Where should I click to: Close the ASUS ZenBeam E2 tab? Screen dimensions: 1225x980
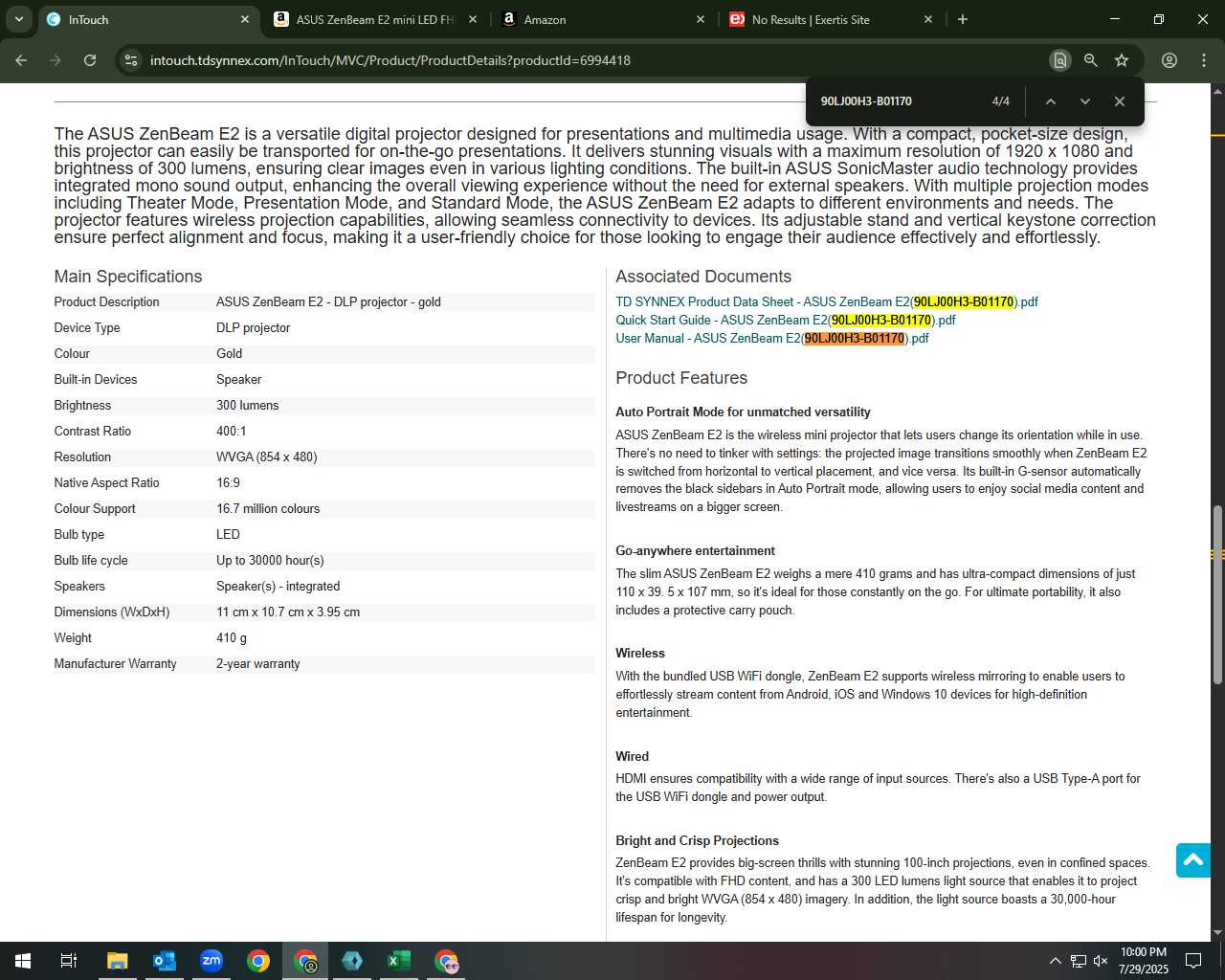pyautogui.click(x=473, y=19)
